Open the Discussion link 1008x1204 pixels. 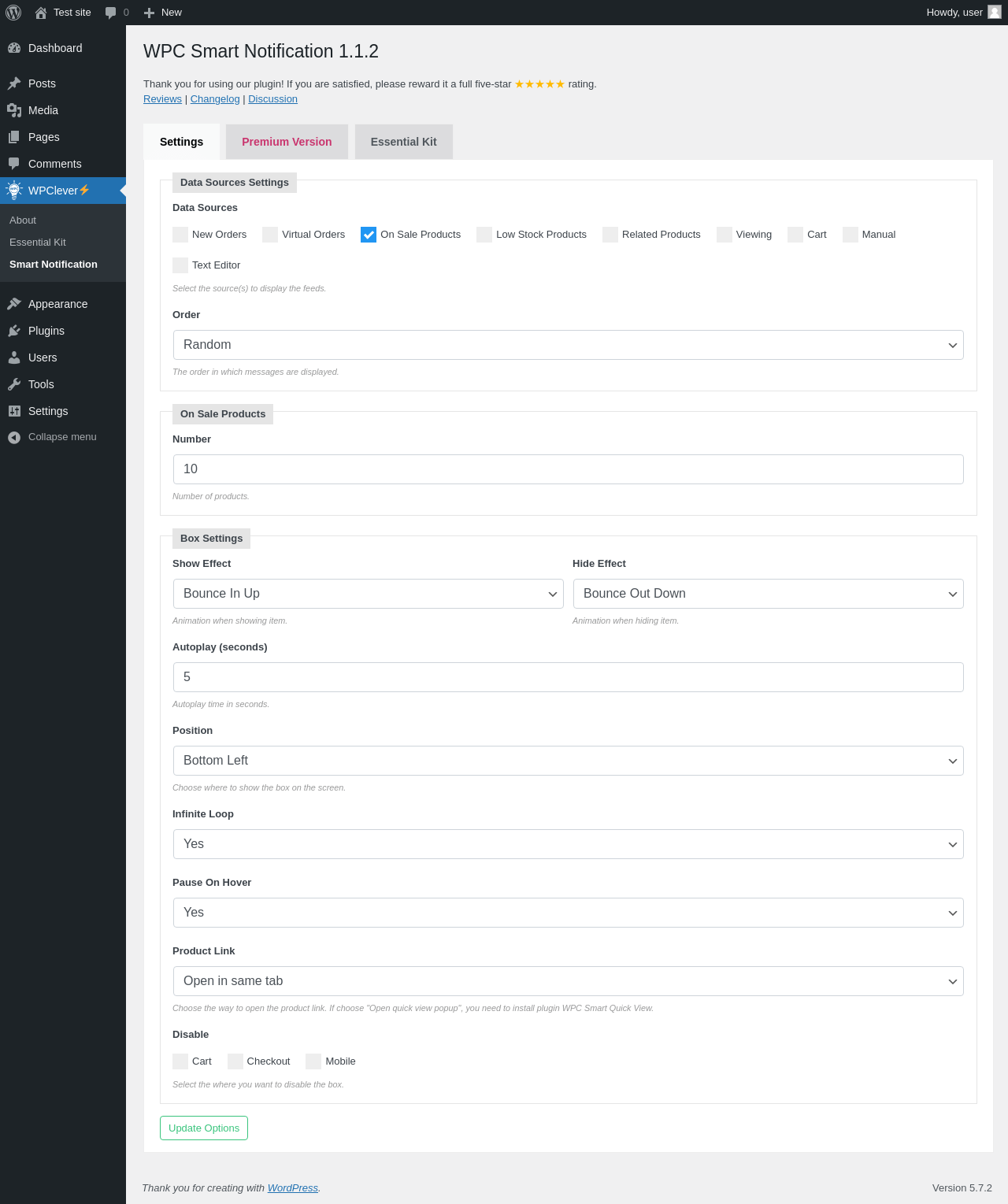click(x=272, y=99)
